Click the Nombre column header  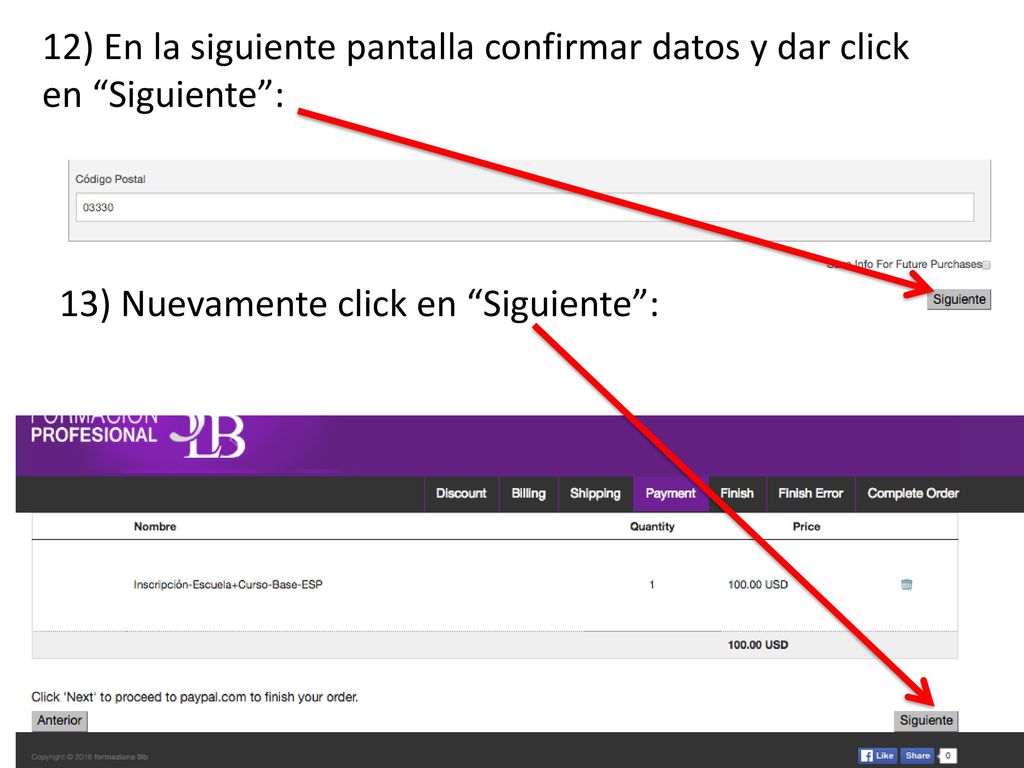pyautogui.click(x=155, y=526)
